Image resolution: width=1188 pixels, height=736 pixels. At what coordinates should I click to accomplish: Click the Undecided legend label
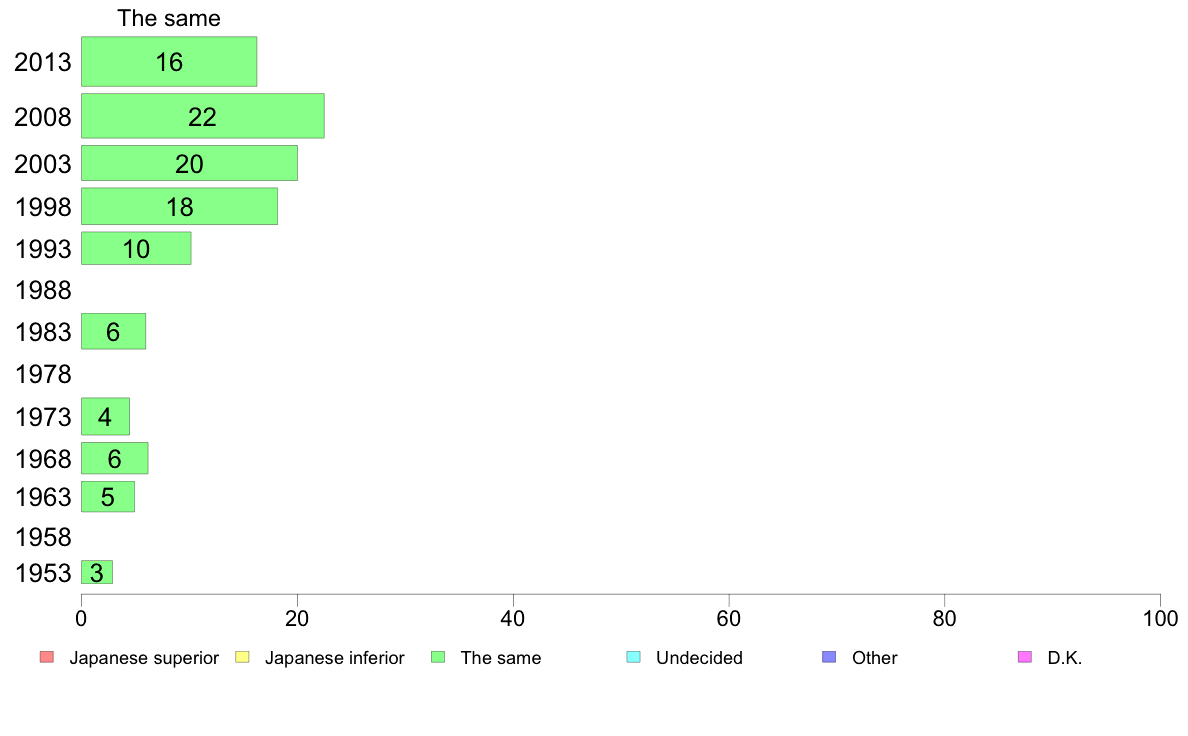click(x=699, y=657)
